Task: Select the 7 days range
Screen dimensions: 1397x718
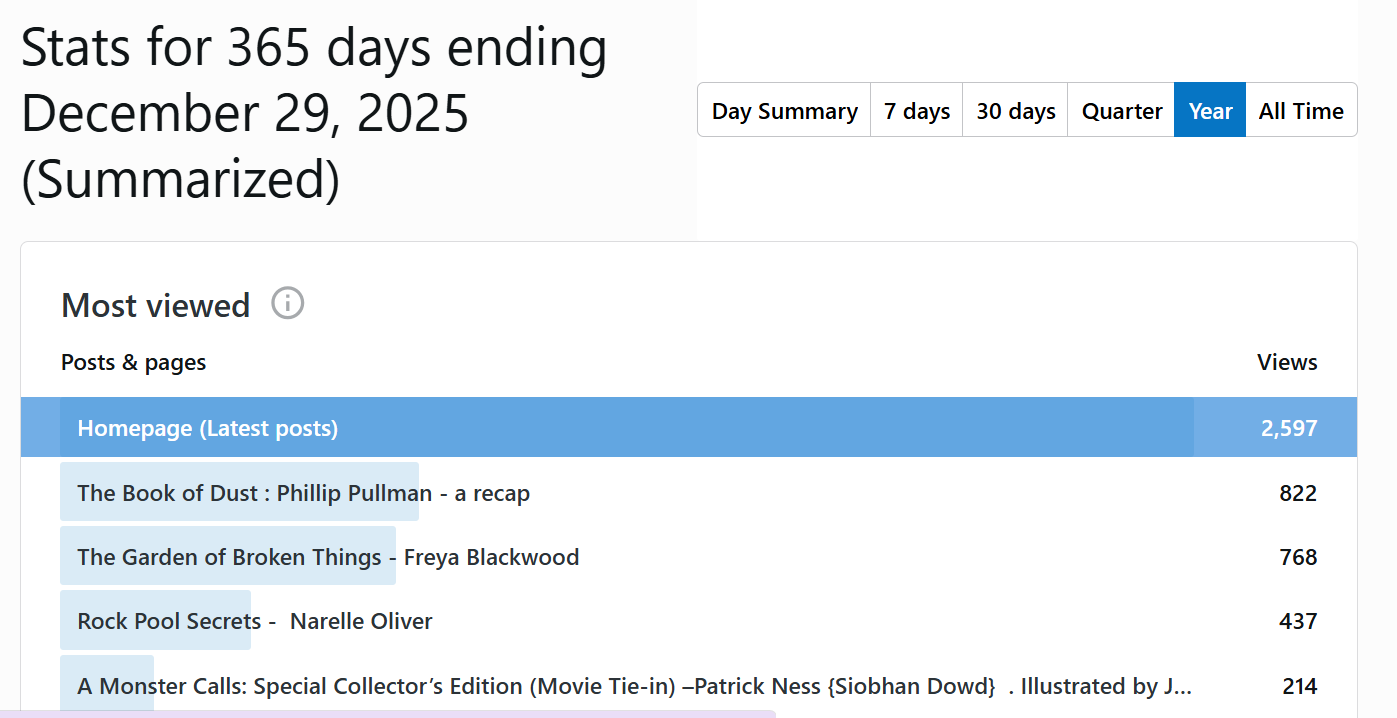Action: pos(916,111)
